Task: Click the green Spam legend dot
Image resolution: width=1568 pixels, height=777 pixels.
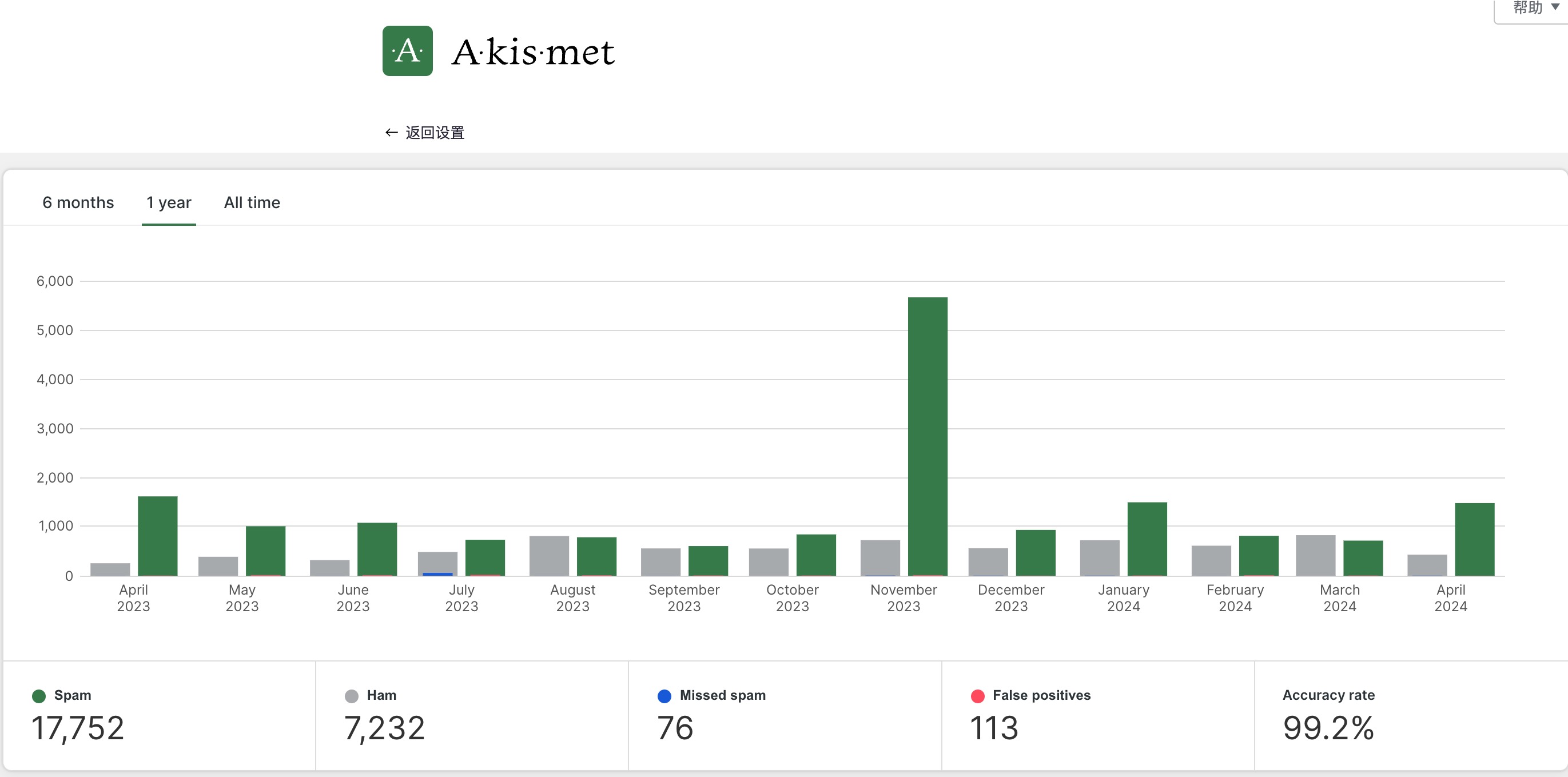Action: pos(39,695)
